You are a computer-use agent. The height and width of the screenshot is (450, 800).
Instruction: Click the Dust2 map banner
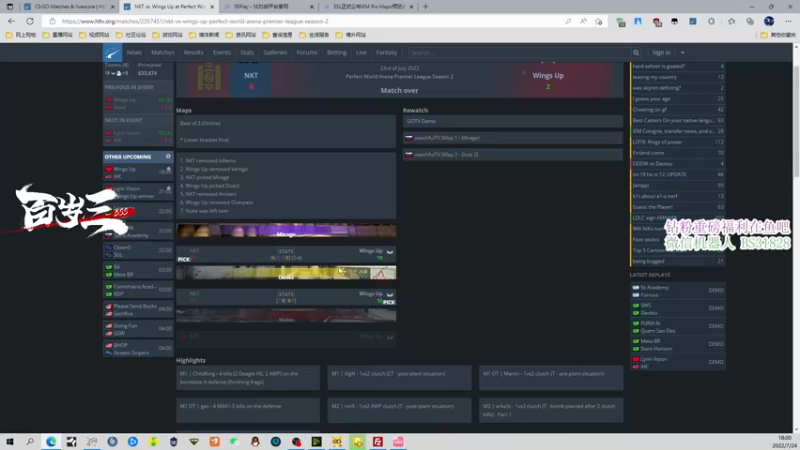point(286,273)
